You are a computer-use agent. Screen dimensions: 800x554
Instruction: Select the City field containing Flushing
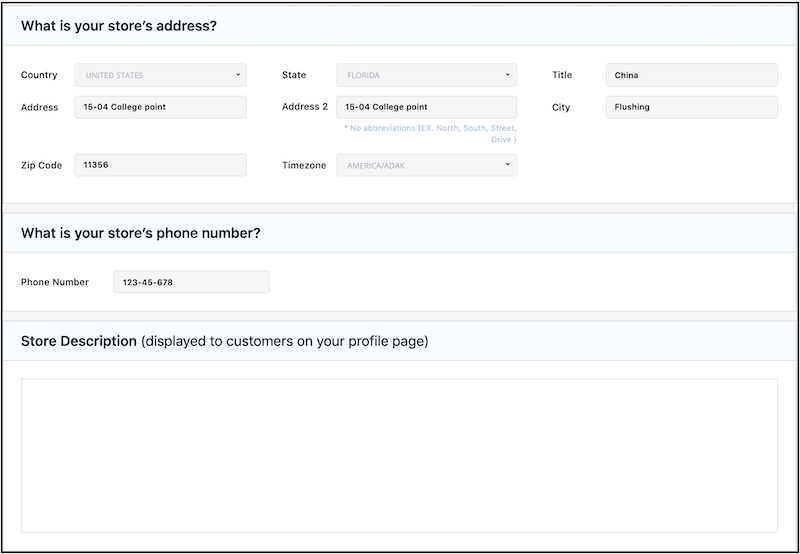691,107
